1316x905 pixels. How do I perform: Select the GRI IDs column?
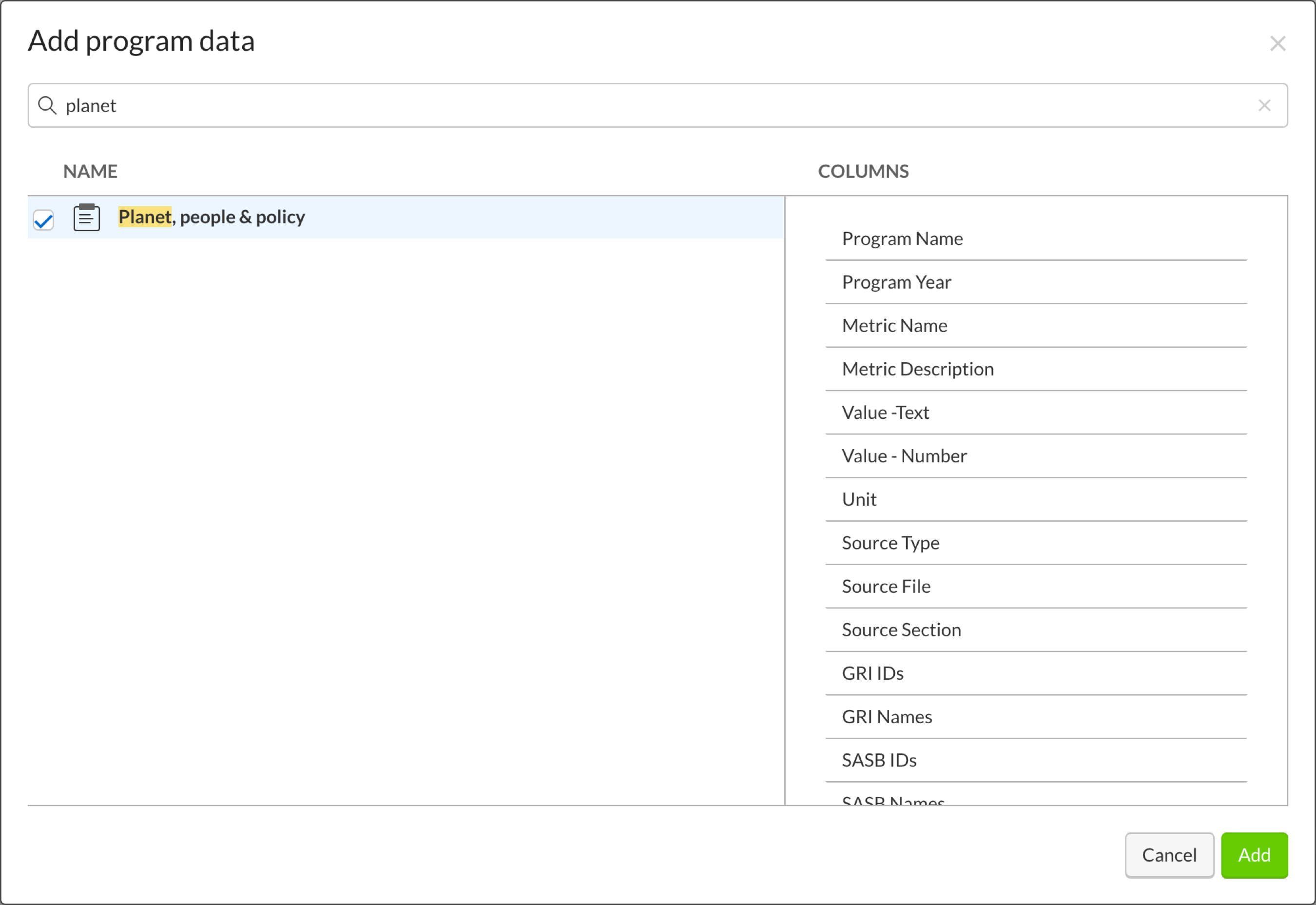click(x=1036, y=674)
